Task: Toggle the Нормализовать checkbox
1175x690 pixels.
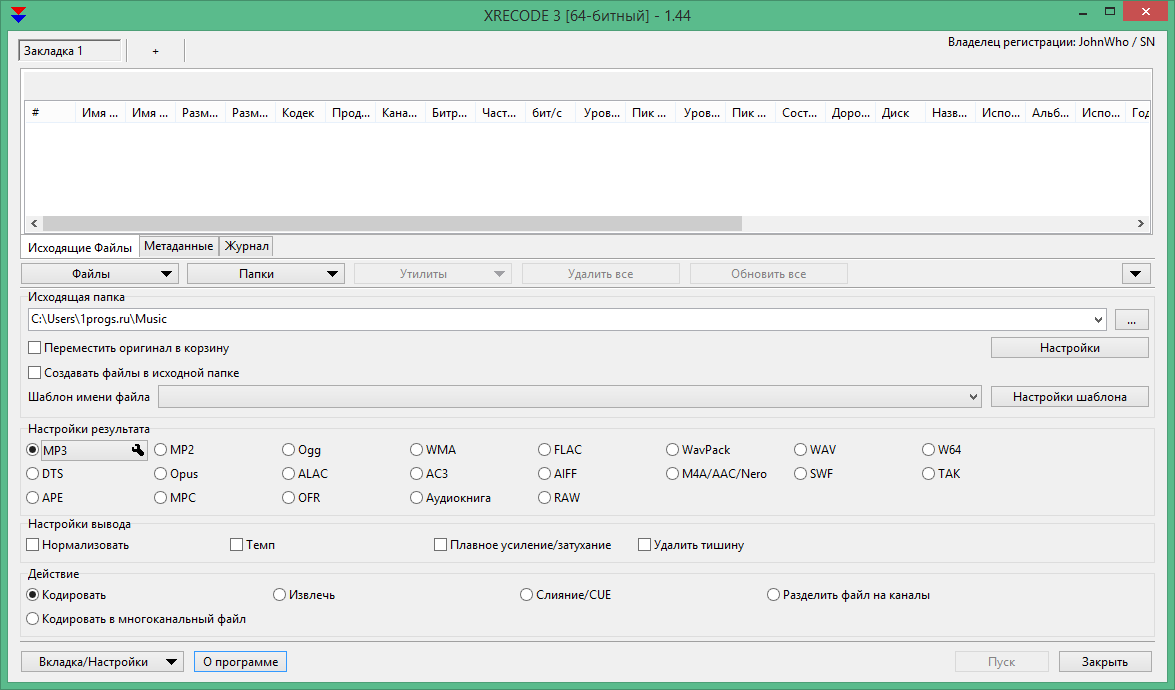Action: pos(33,545)
